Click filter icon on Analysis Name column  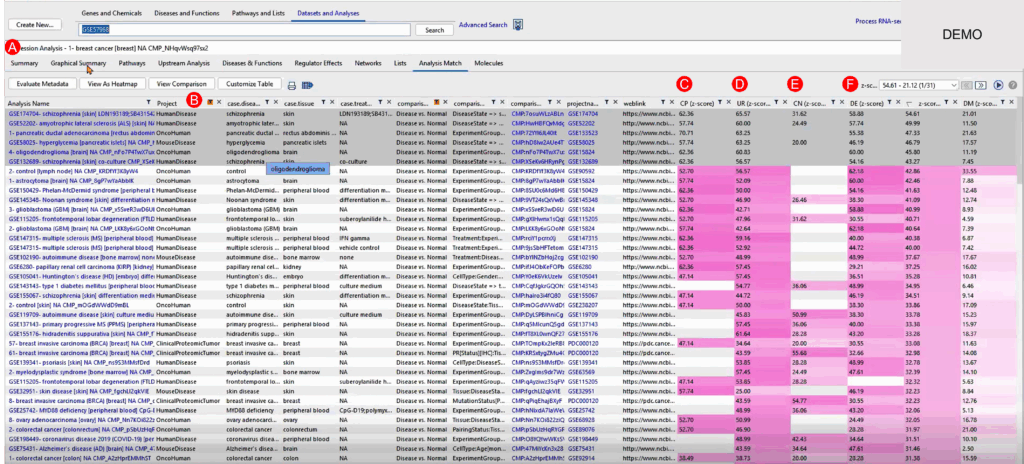point(149,103)
